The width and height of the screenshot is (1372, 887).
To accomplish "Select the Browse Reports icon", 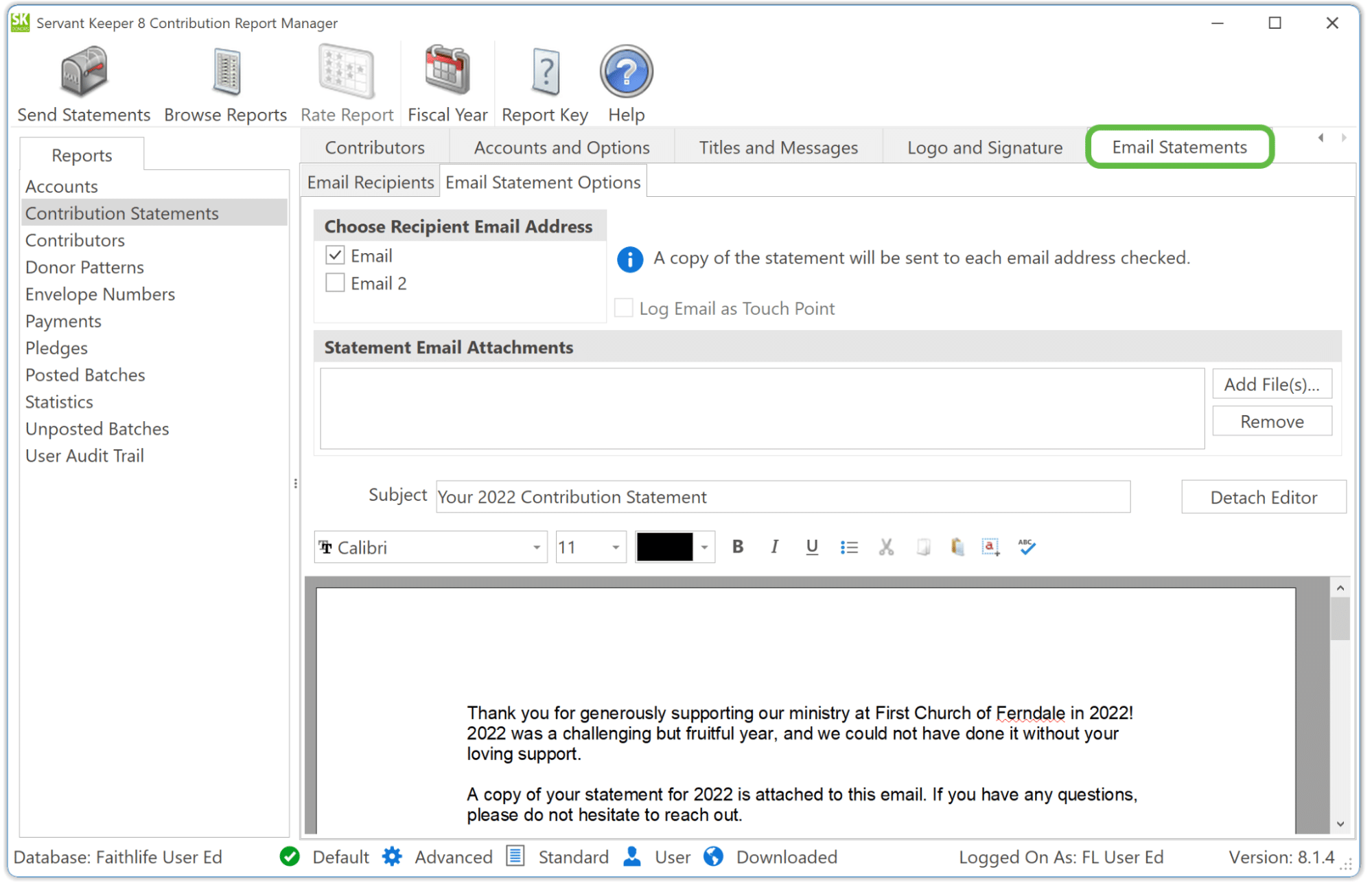I will tap(225, 79).
